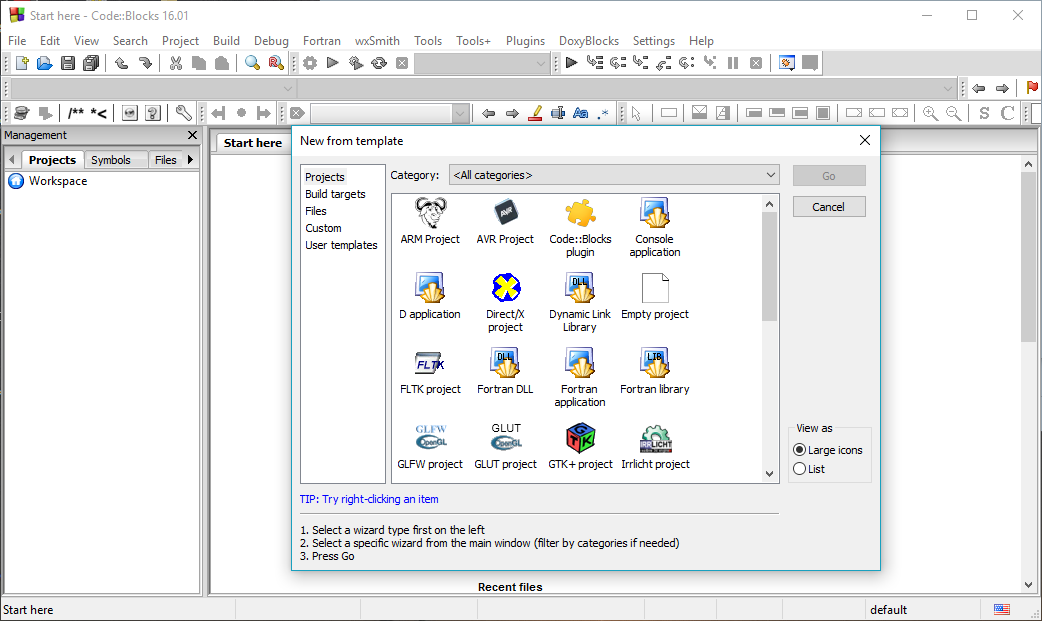Select the Start here editor tab
Viewport: 1042px width, 621px height.
tap(253, 143)
